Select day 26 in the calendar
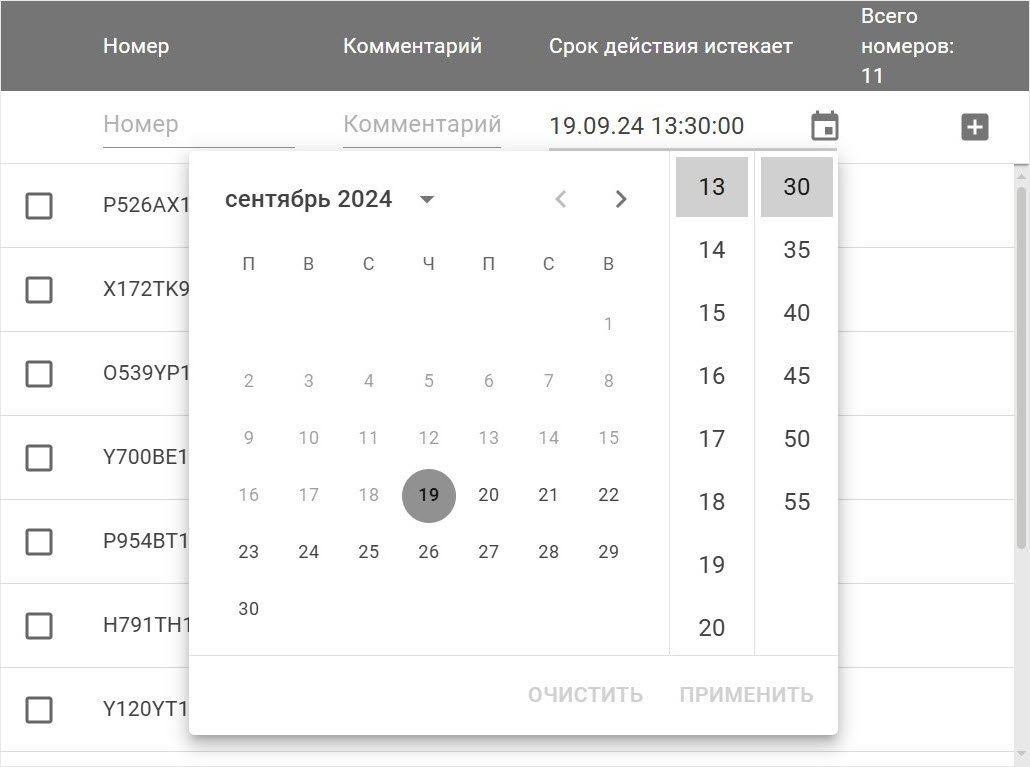 coord(428,552)
